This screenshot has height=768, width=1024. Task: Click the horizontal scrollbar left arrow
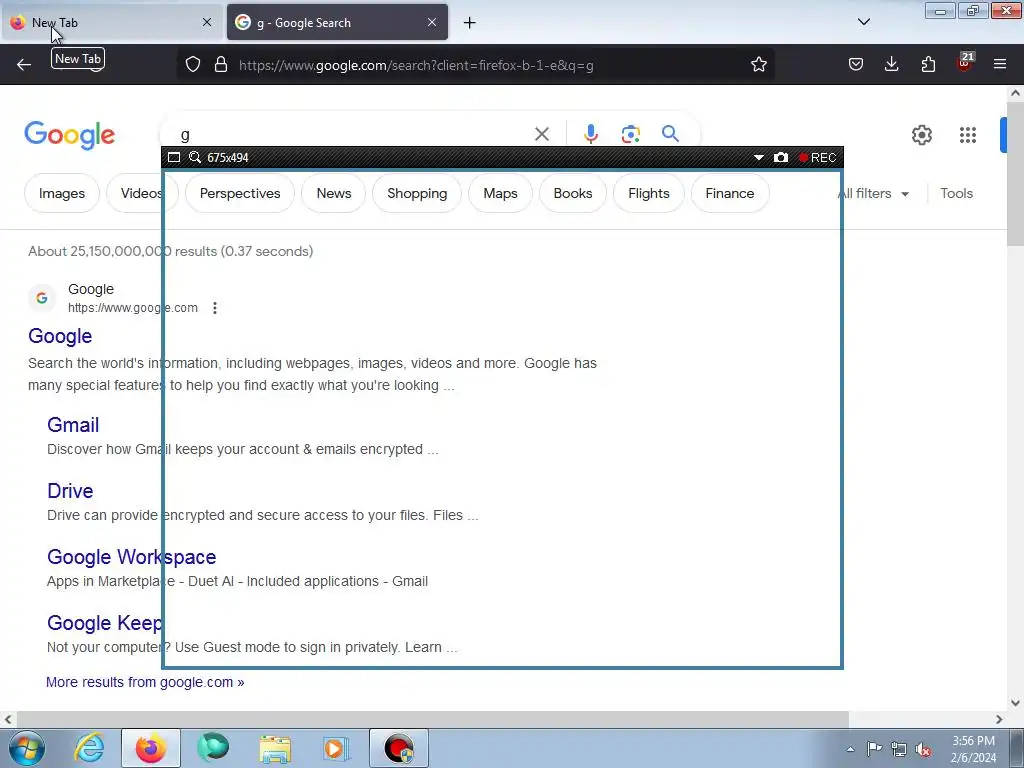(8, 719)
